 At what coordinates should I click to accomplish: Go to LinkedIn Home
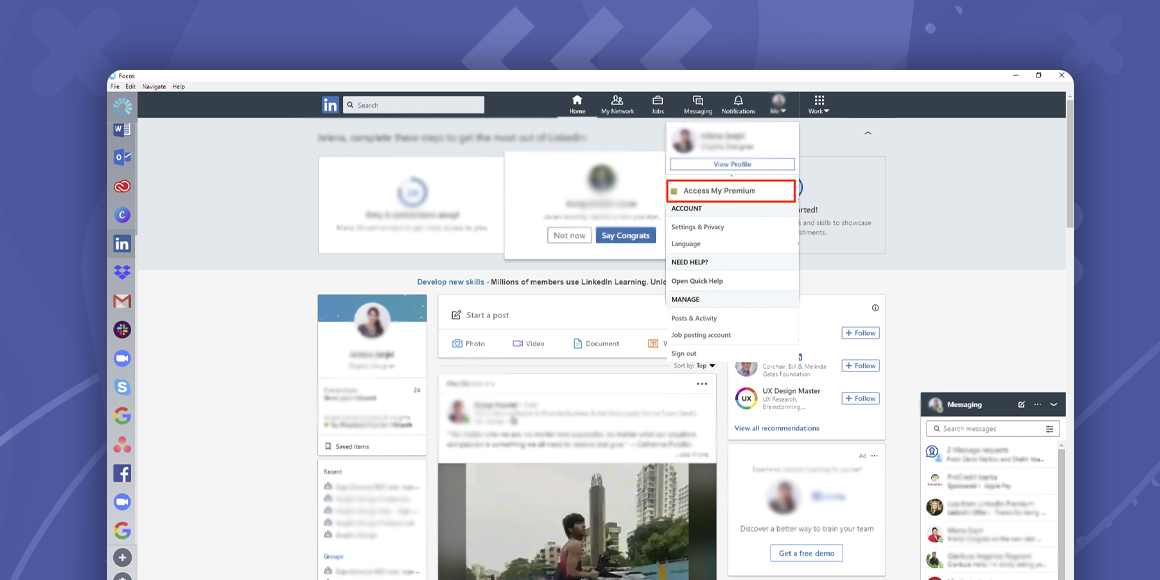tap(577, 104)
